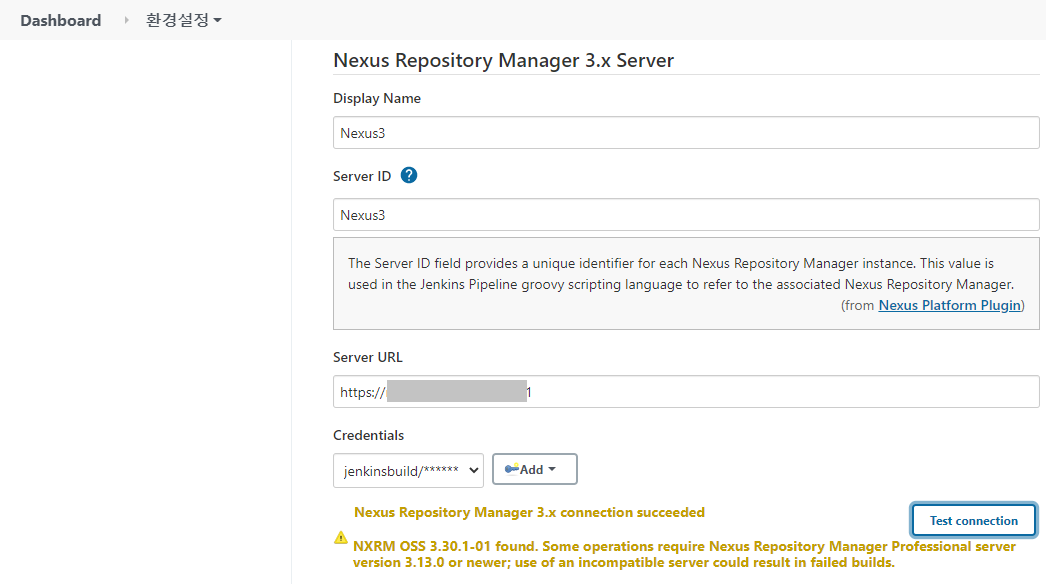Focus the Server URL input field
The height and width of the screenshot is (584, 1046).
pyautogui.click(x=686, y=392)
